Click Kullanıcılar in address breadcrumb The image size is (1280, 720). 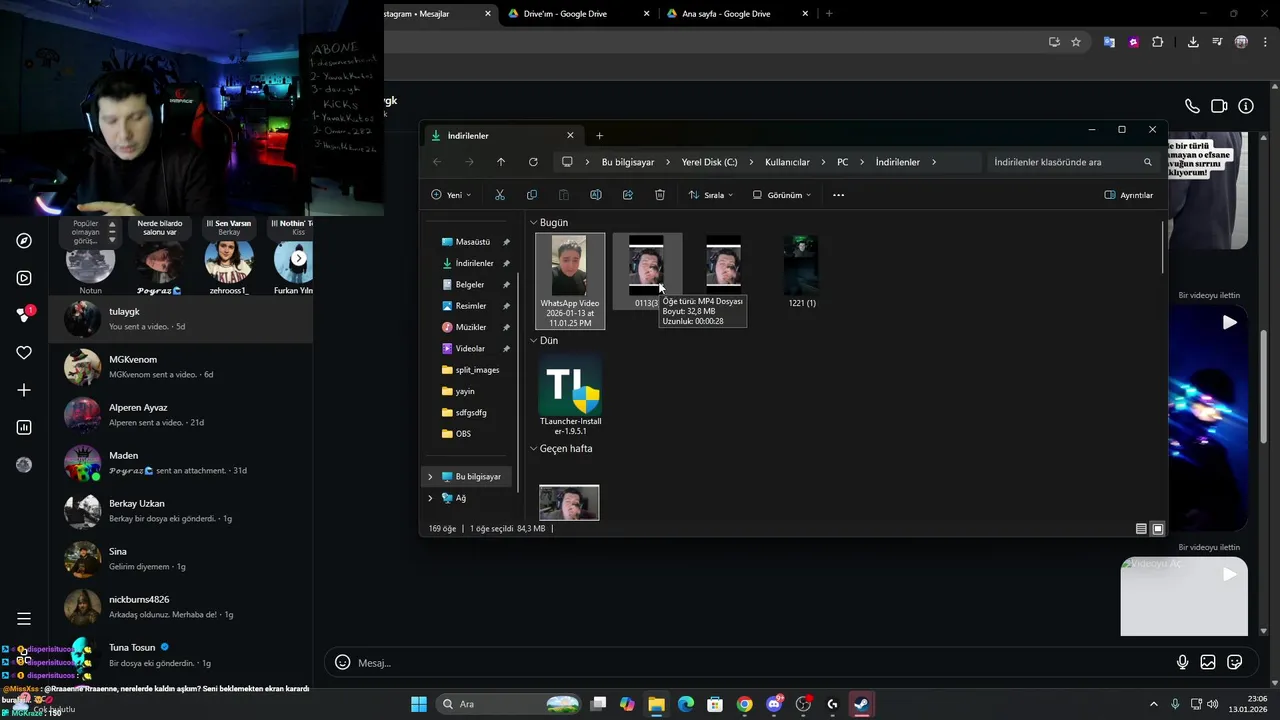(x=787, y=162)
